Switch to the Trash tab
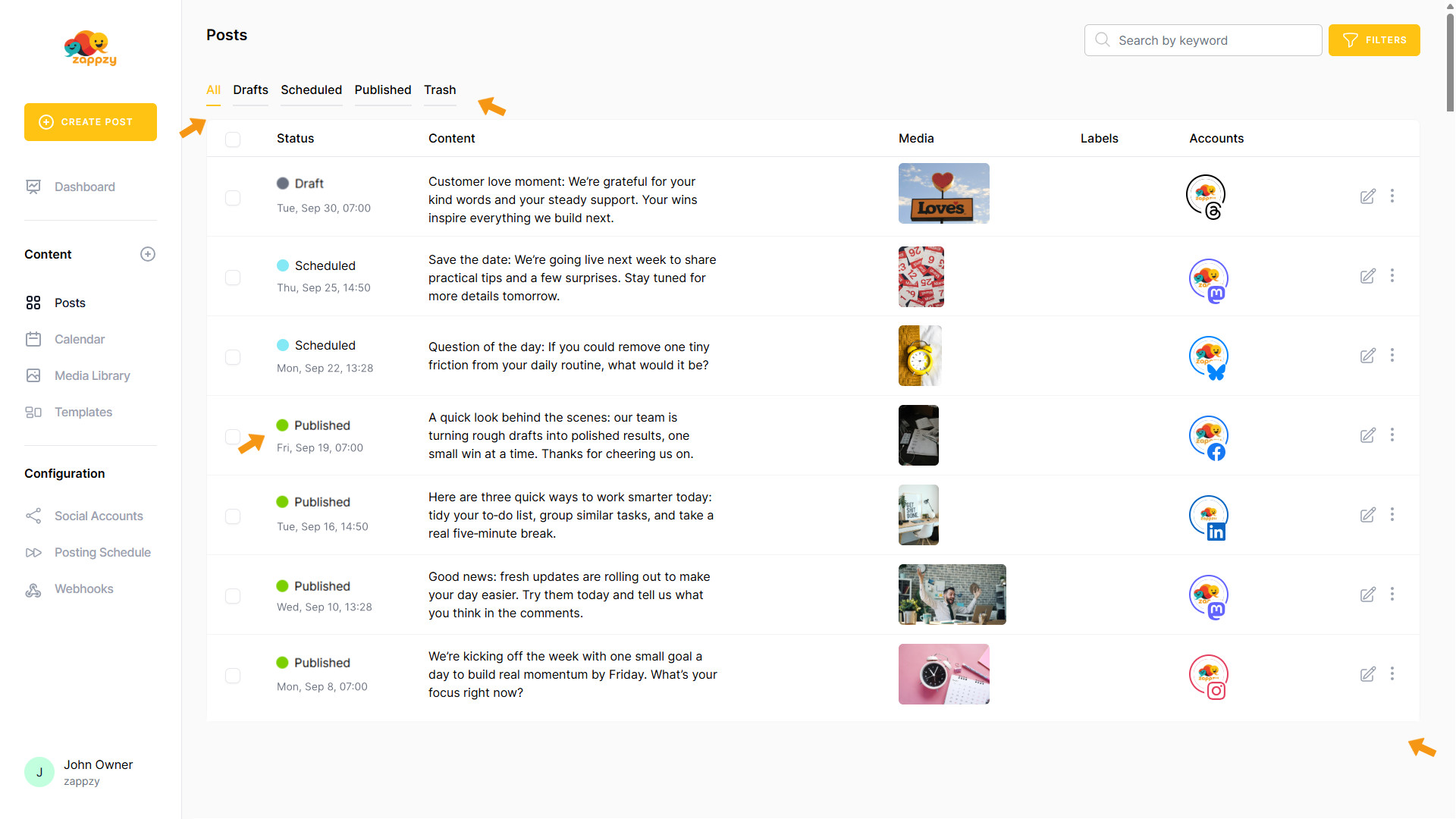Image resolution: width=1456 pixels, height=819 pixels. (x=440, y=89)
